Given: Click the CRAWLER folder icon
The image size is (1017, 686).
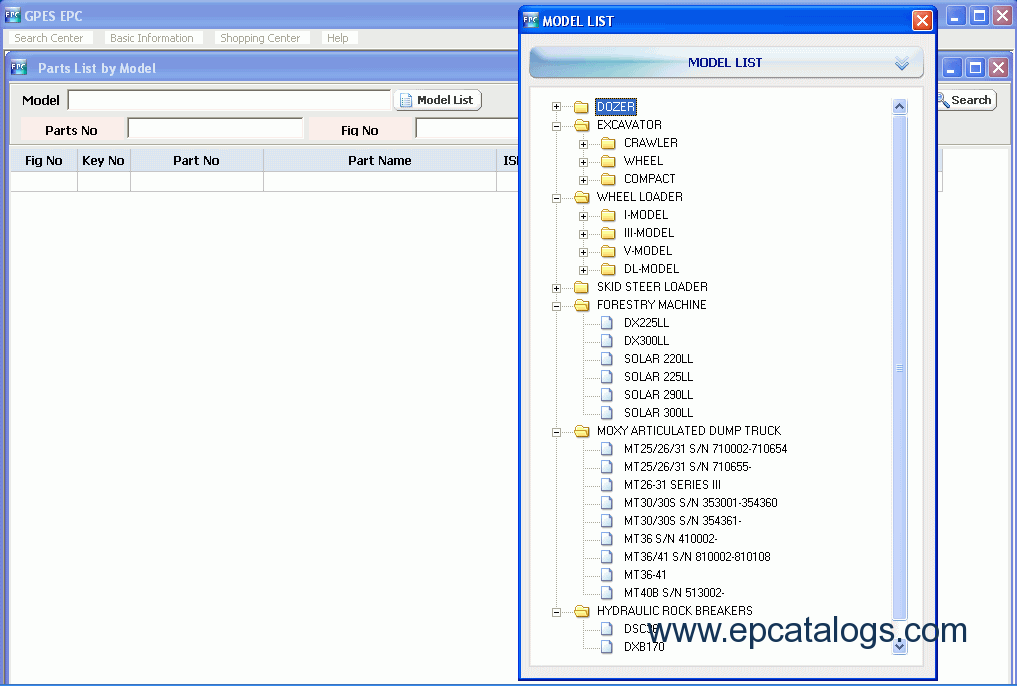Looking at the screenshot, I should [x=608, y=143].
